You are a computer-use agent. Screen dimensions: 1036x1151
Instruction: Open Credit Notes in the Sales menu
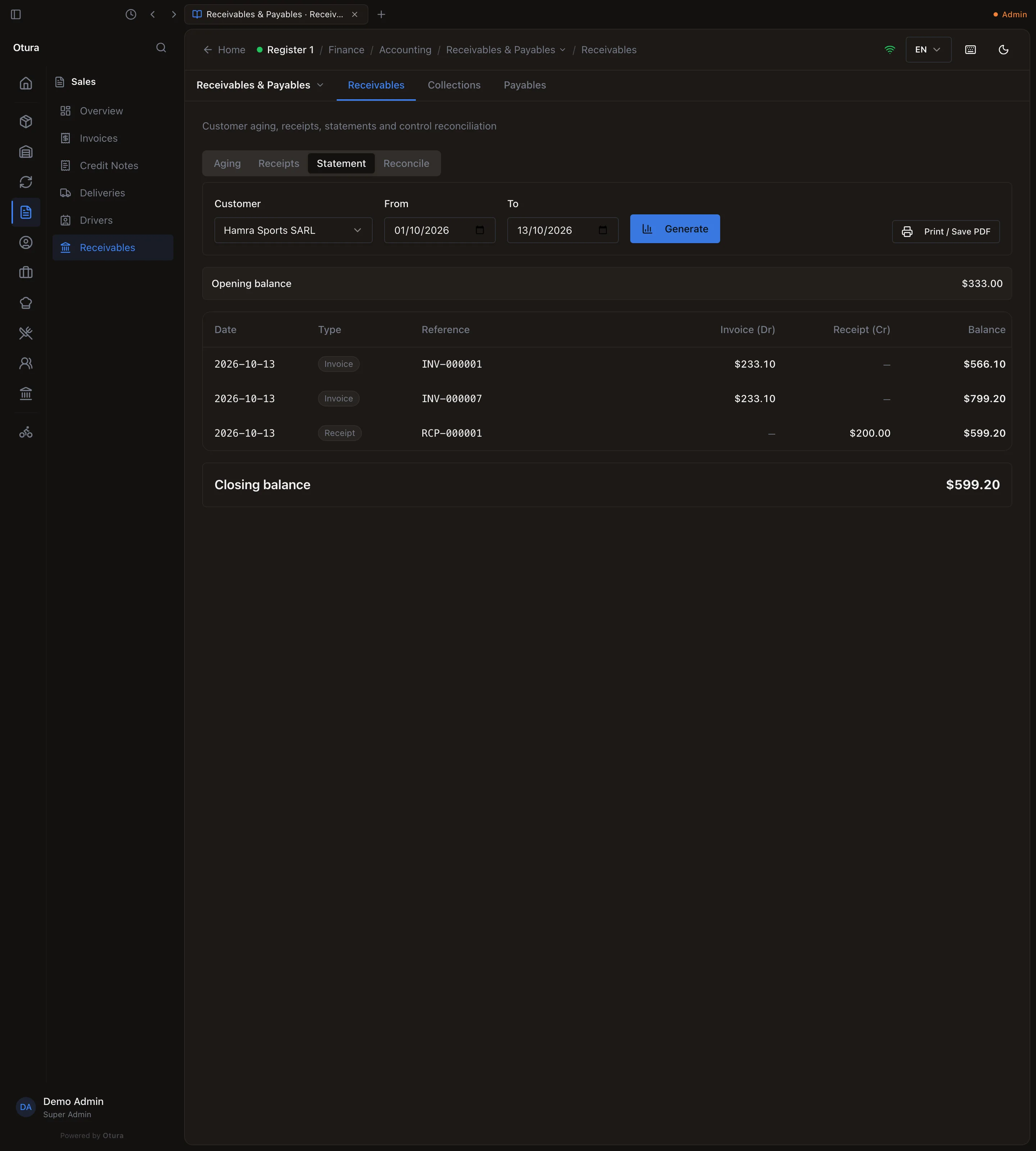coord(113,166)
